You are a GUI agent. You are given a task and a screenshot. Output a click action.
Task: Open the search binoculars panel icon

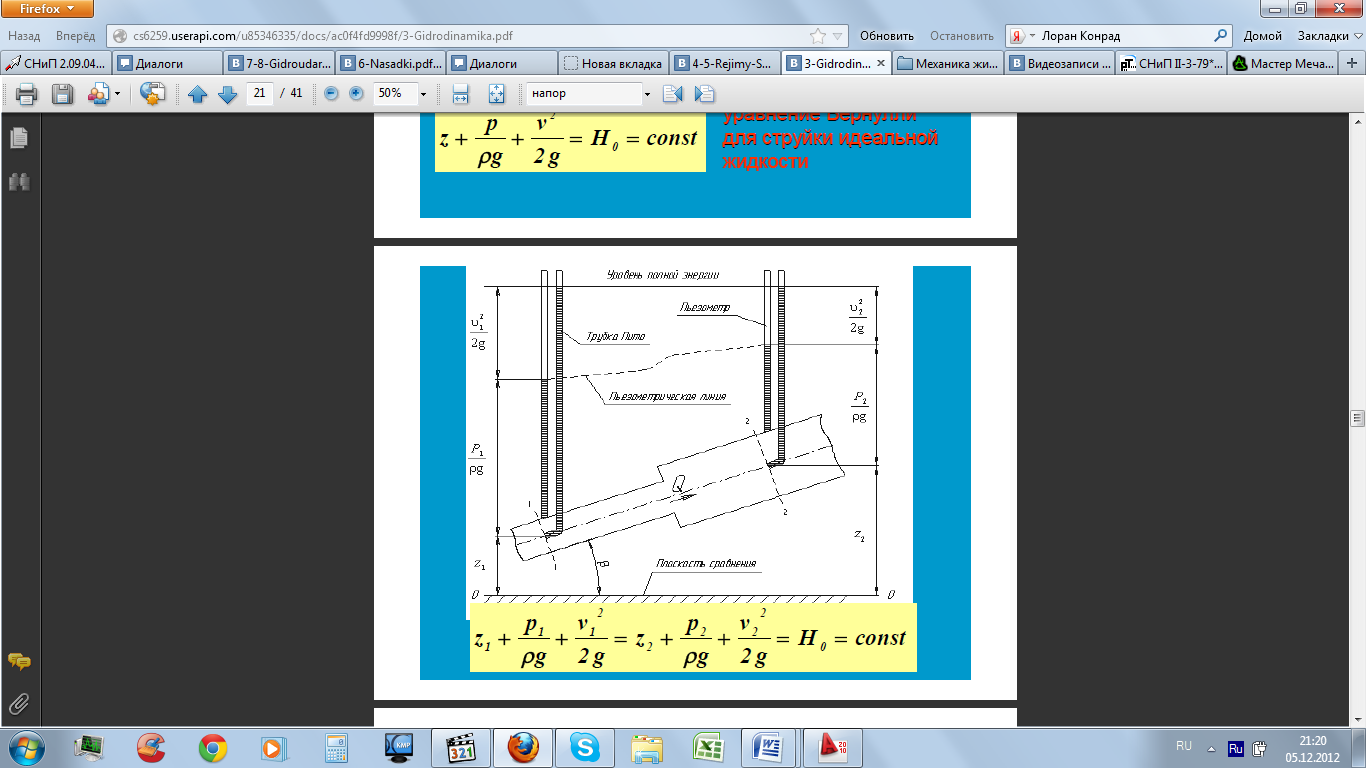(x=19, y=181)
